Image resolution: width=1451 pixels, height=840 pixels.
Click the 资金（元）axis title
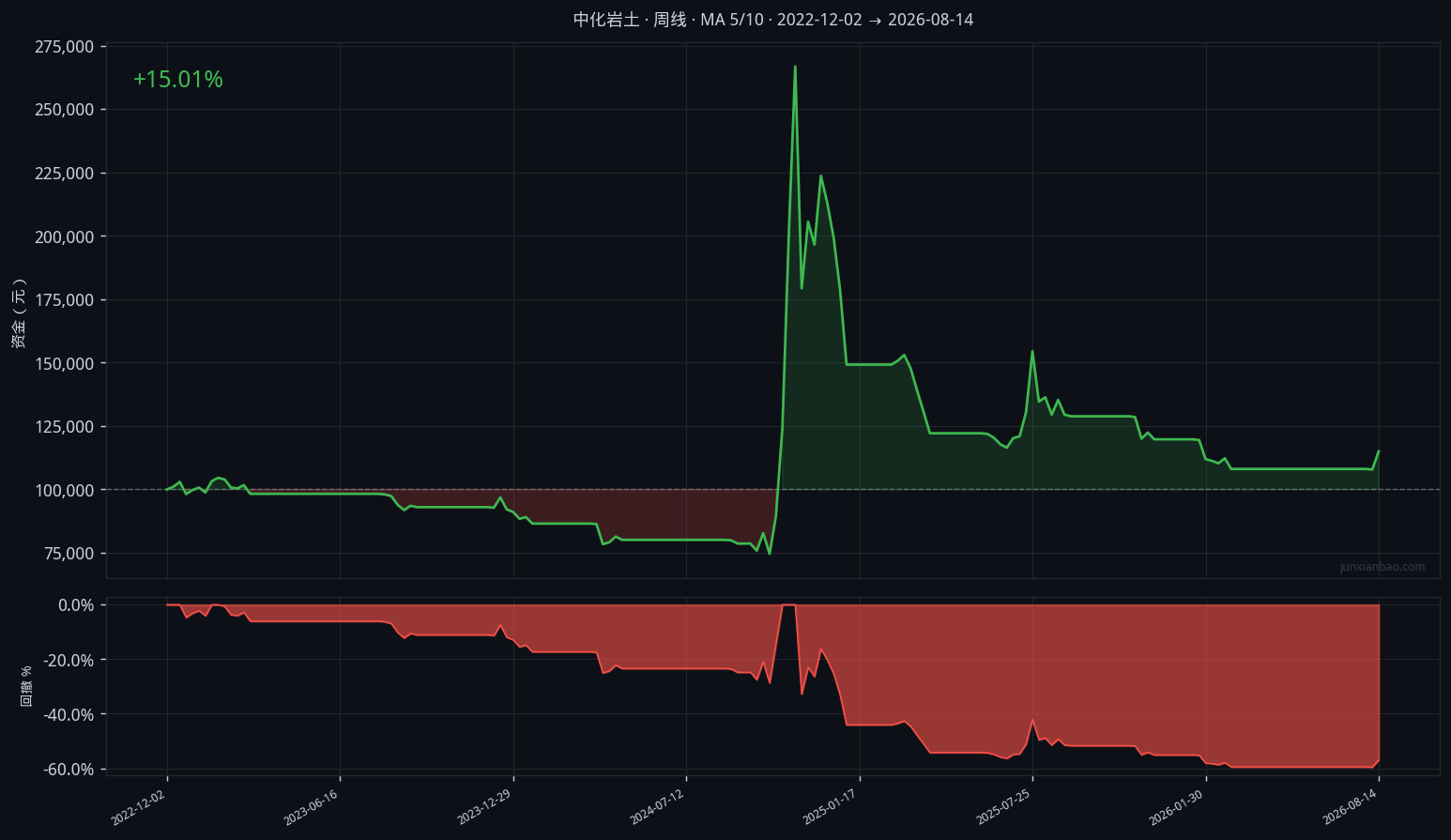tap(19, 313)
